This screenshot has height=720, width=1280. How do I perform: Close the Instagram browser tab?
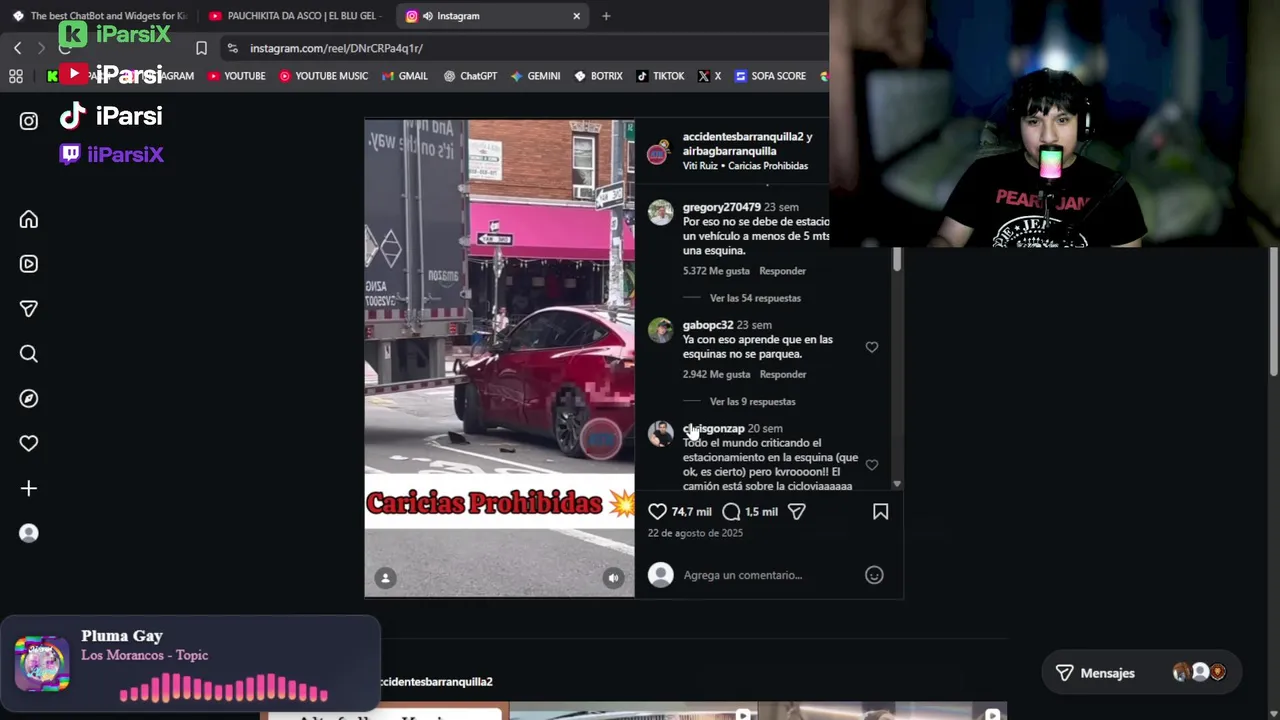click(576, 16)
